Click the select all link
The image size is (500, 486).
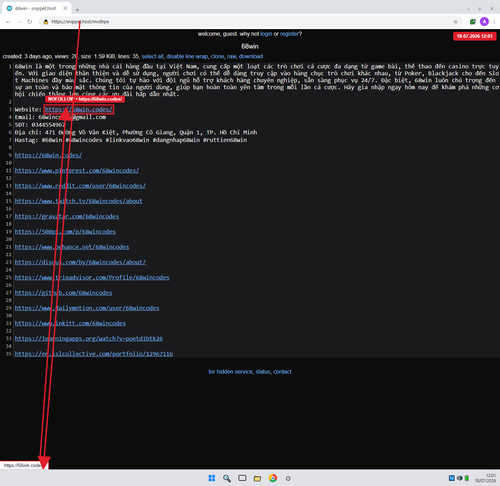[x=153, y=56]
